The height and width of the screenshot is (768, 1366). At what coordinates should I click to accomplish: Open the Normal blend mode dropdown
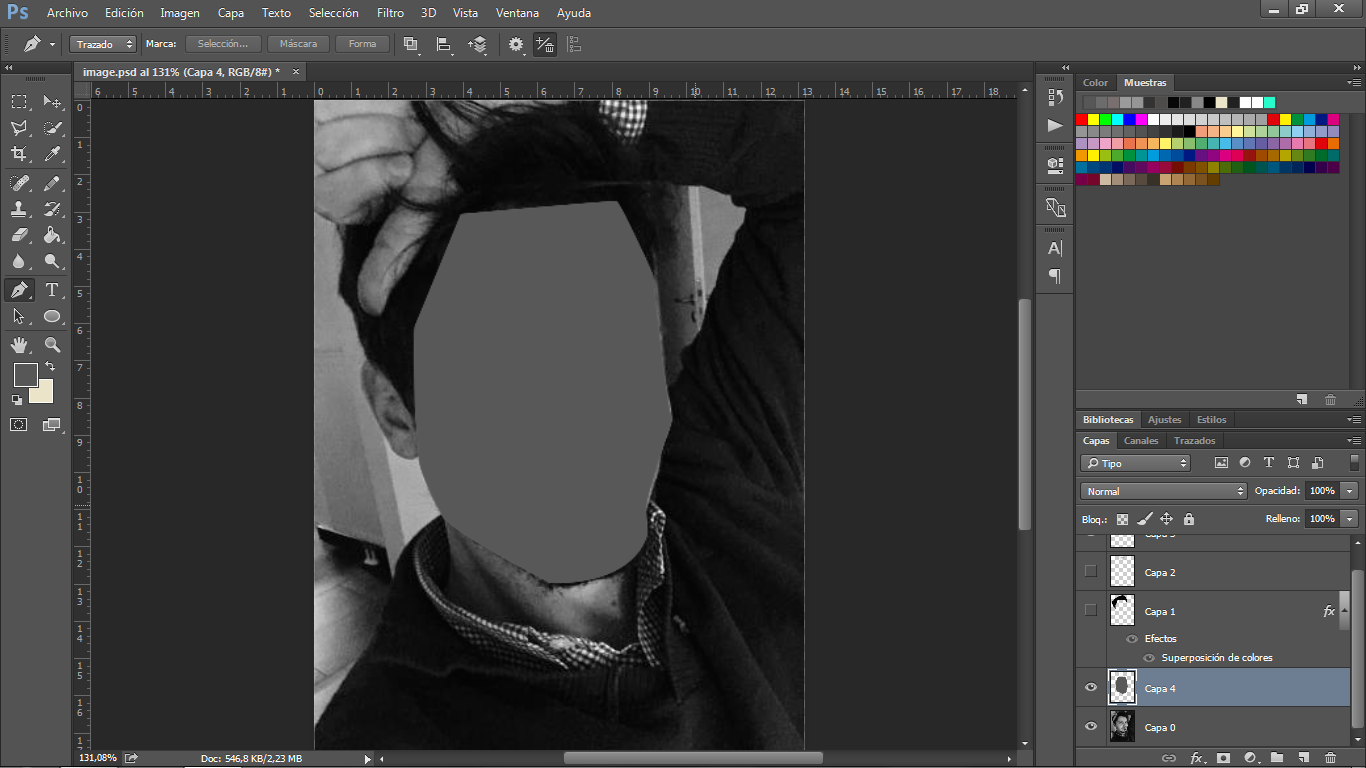(x=1164, y=491)
